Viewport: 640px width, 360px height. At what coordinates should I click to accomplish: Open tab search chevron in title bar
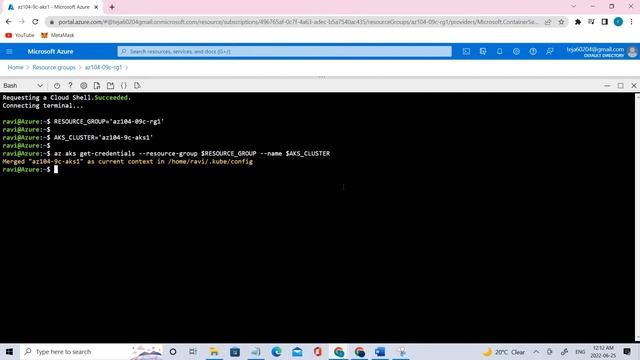(573, 7)
